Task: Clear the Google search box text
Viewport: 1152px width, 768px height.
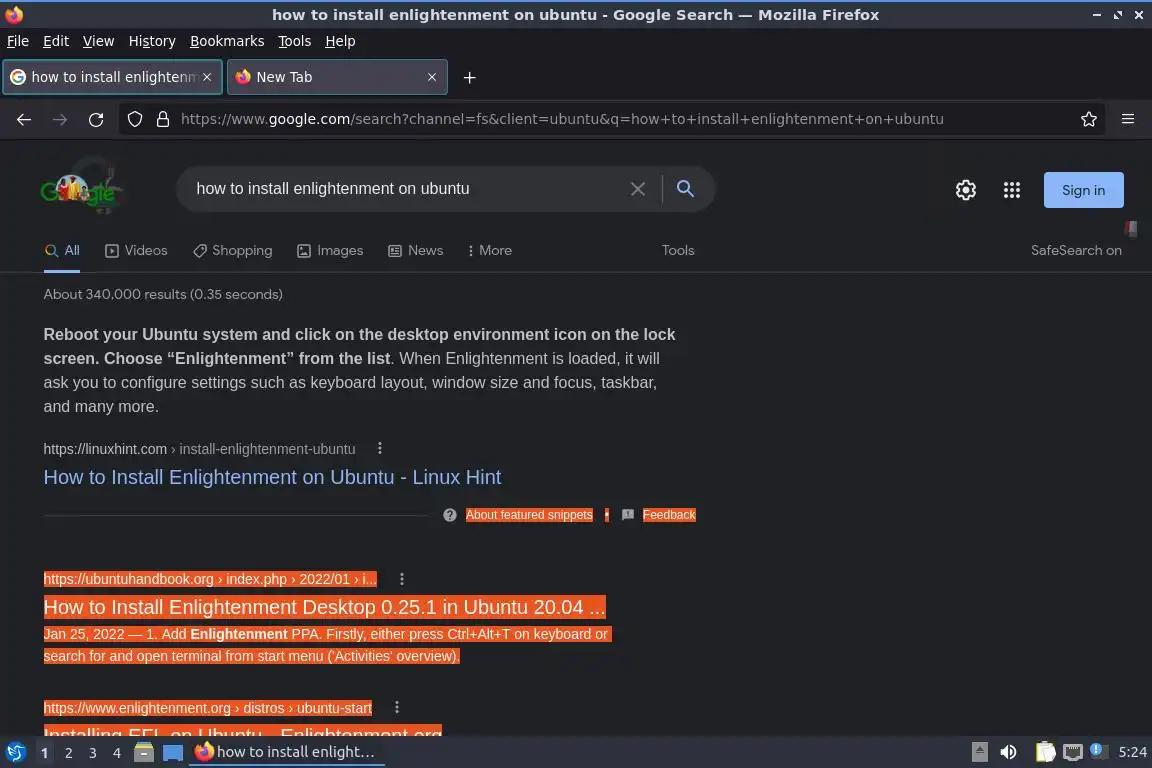Action: pyautogui.click(x=638, y=189)
